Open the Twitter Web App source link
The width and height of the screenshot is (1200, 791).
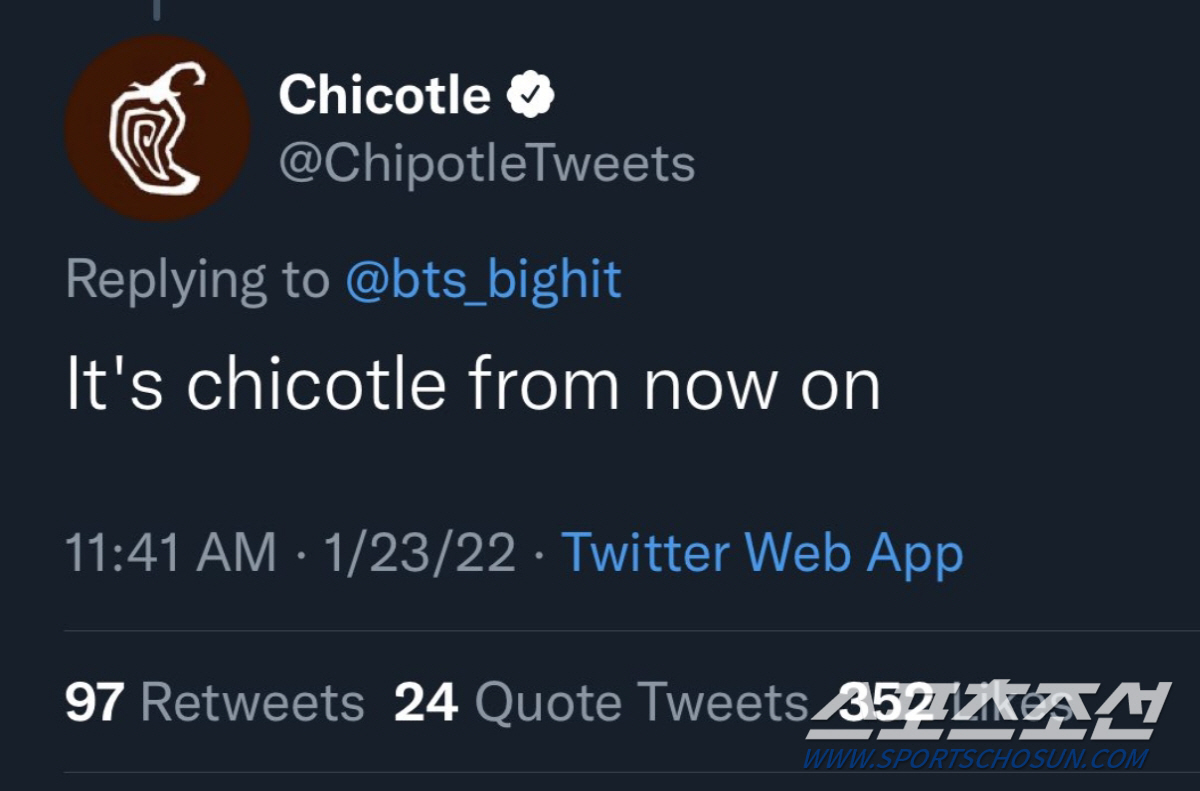(x=762, y=553)
